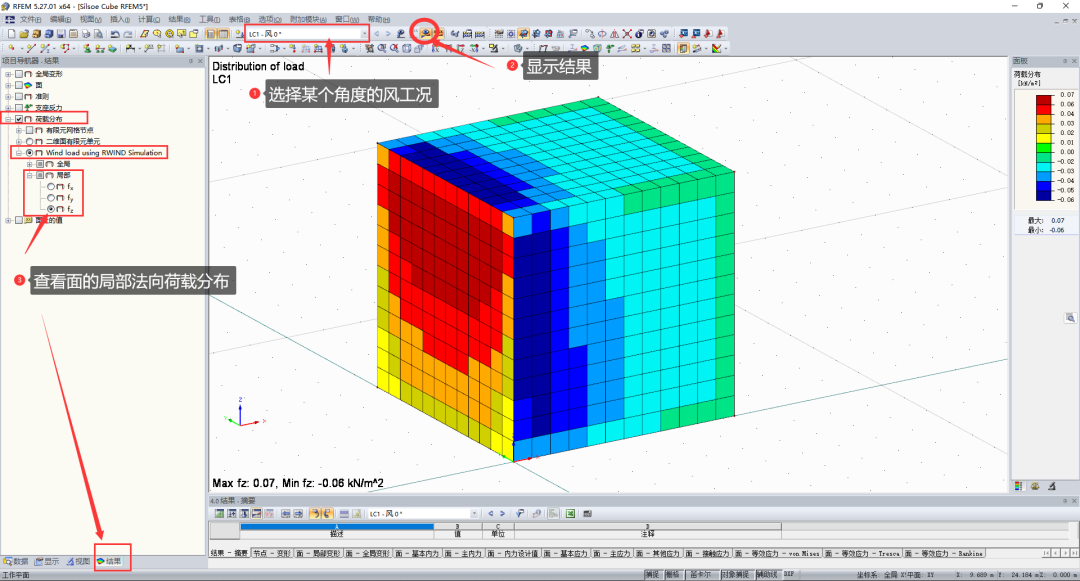1080x581 pixels.
Task: Switch to the 数据 navigator tab
Action: pos(17,562)
